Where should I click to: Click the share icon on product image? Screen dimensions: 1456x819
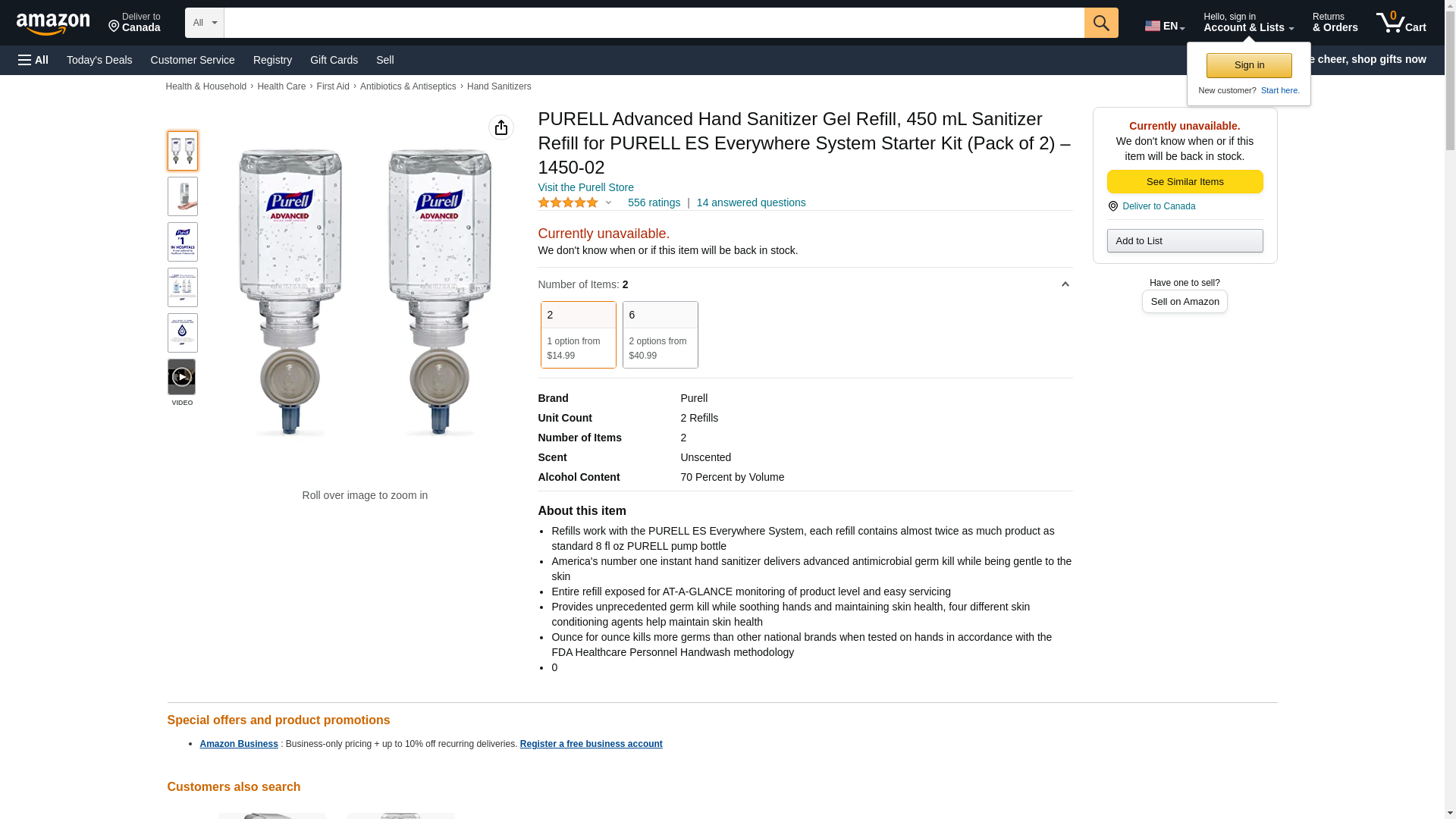[x=500, y=127]
